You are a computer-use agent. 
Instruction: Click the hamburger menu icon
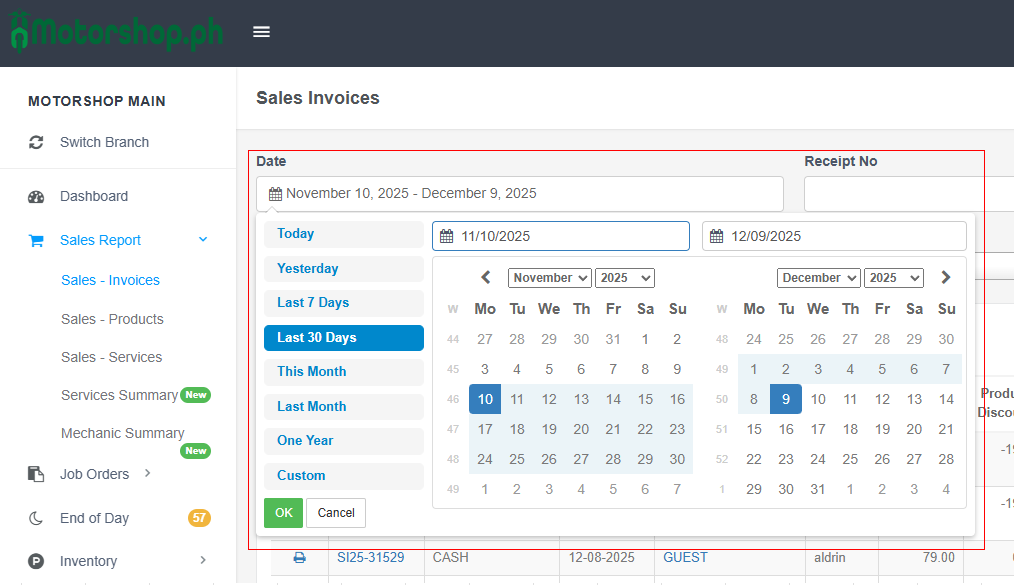261,32
